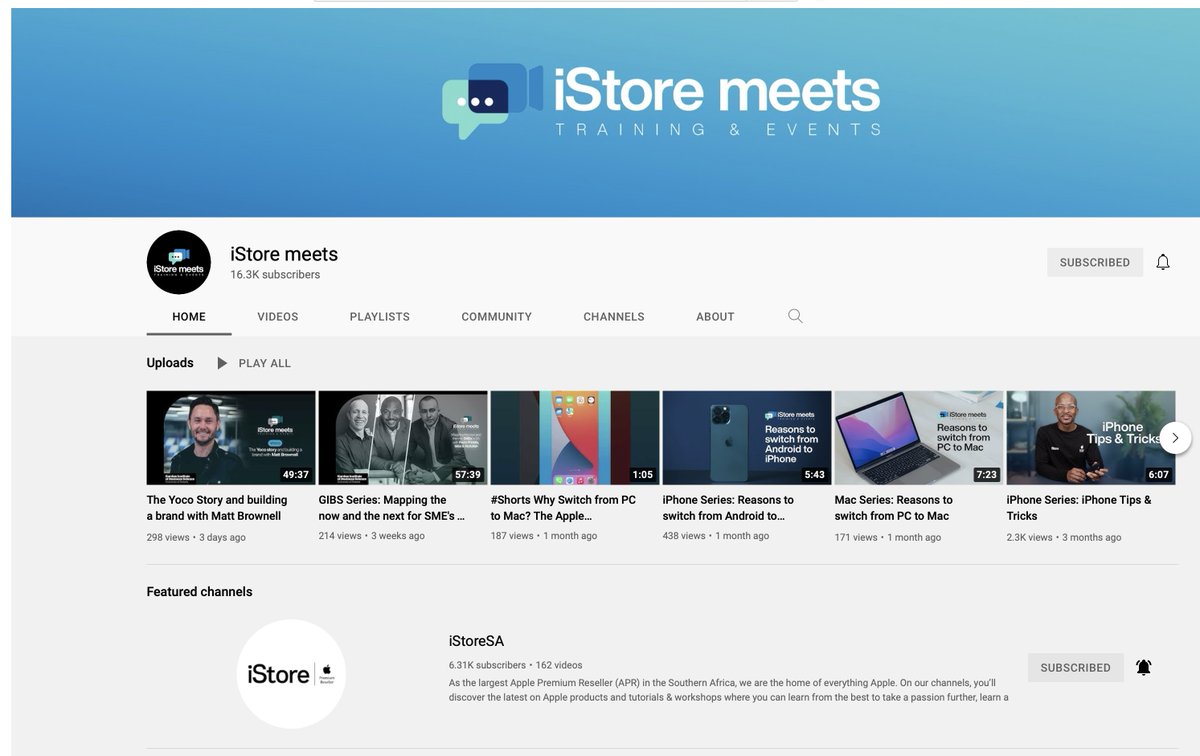Image resolution: width=1200 pixels, height=756 pixels.
Task: Open the #Shorts Why Switch thumbnail
Action: point(575,438)
